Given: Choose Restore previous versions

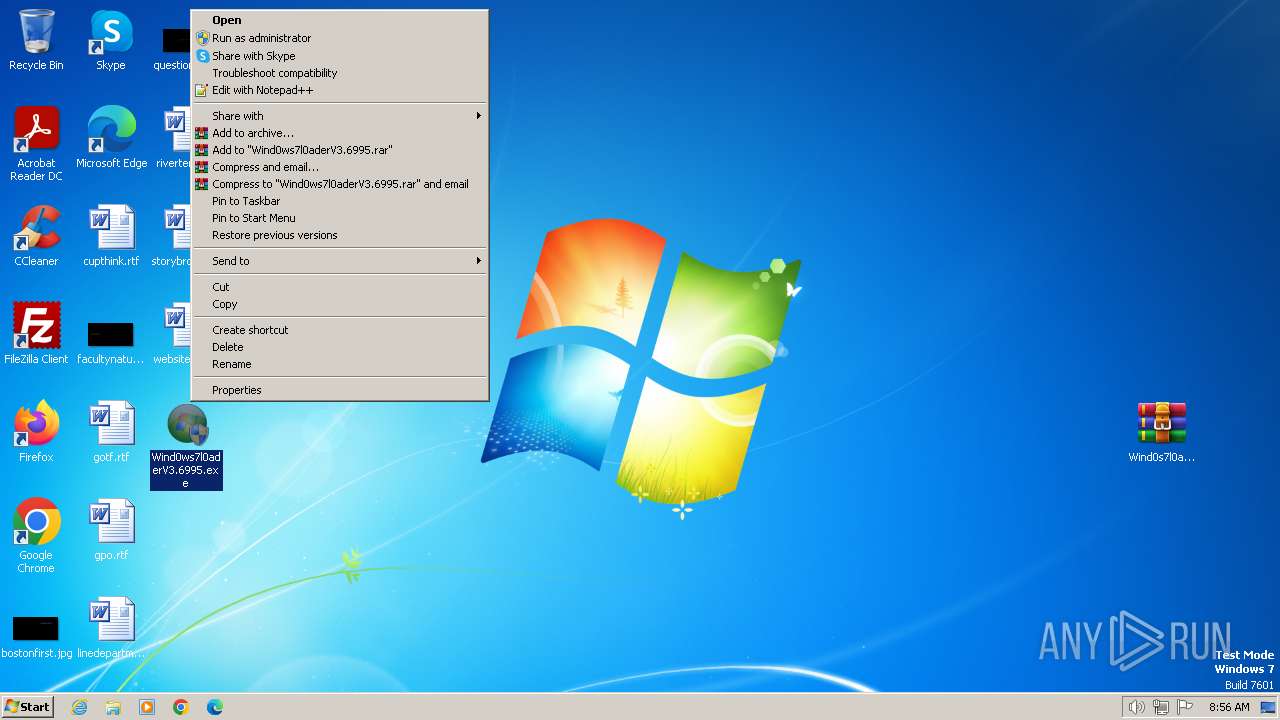Looking at the screenshot, I should pyautogui.click(x=339, y=235).
